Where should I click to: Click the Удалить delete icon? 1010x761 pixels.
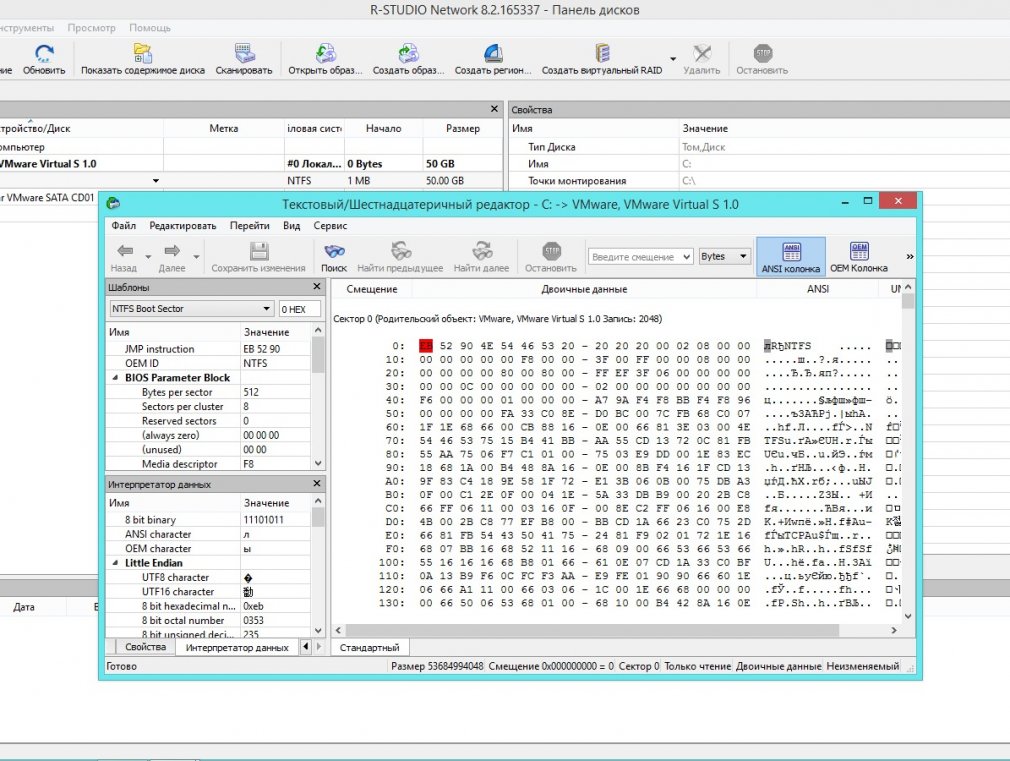point(702,53)
